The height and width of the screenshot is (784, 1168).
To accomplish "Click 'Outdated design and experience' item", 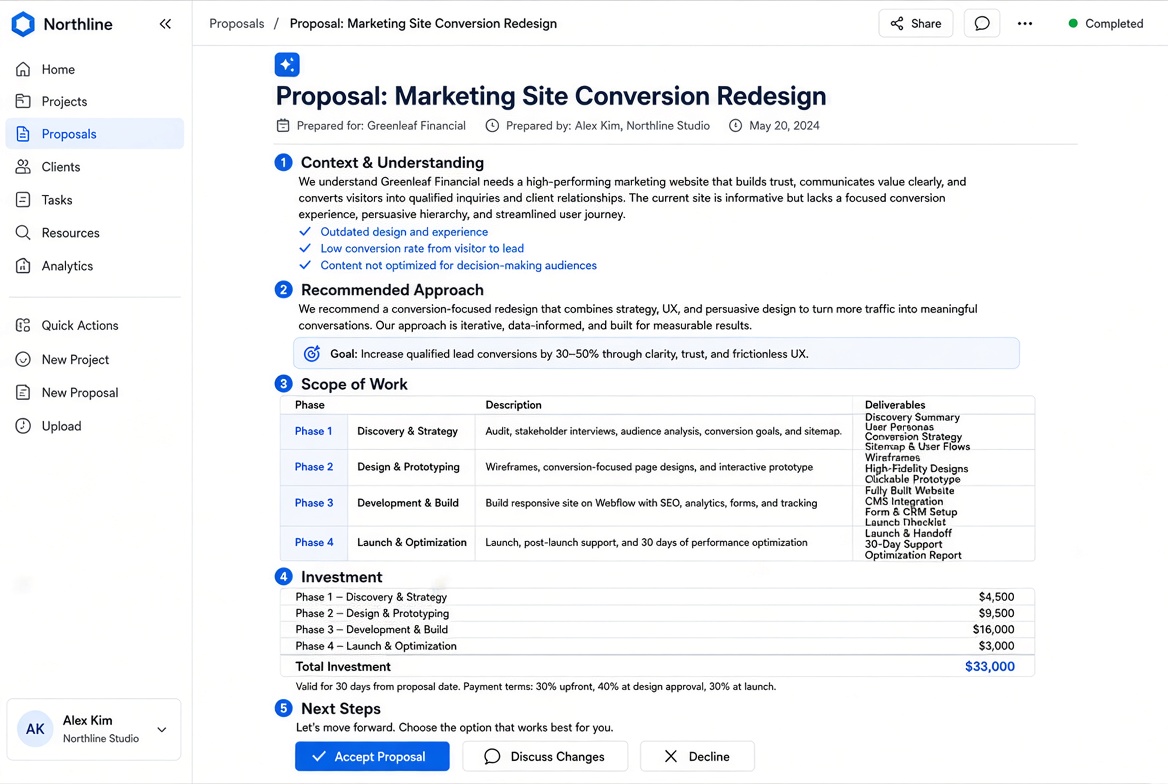I will tap(404, 232).
